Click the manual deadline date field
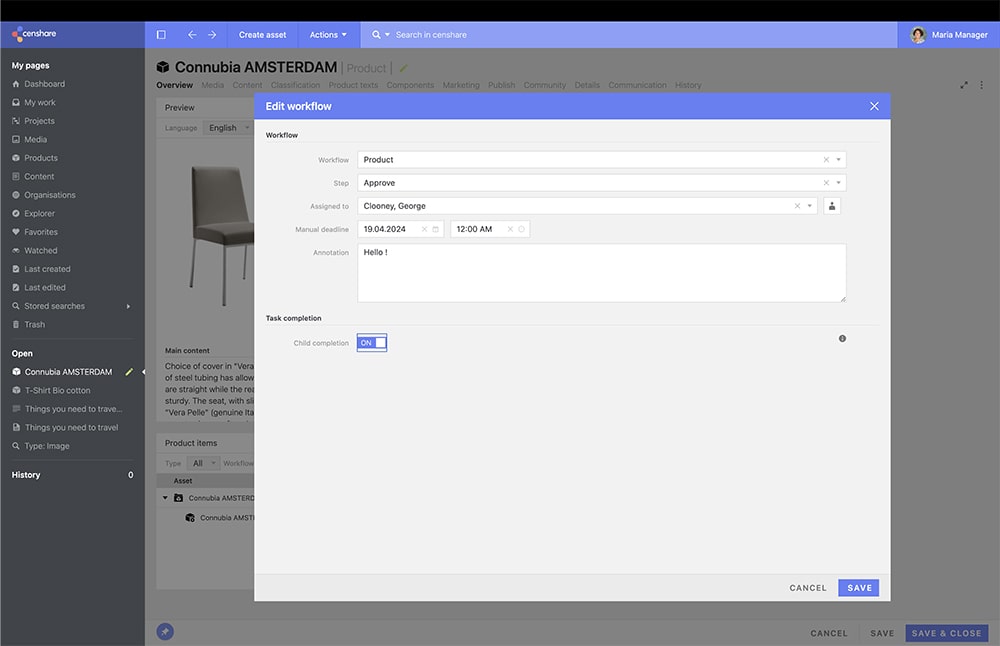This screenshot has height=646, width=1000. [400, 229]
